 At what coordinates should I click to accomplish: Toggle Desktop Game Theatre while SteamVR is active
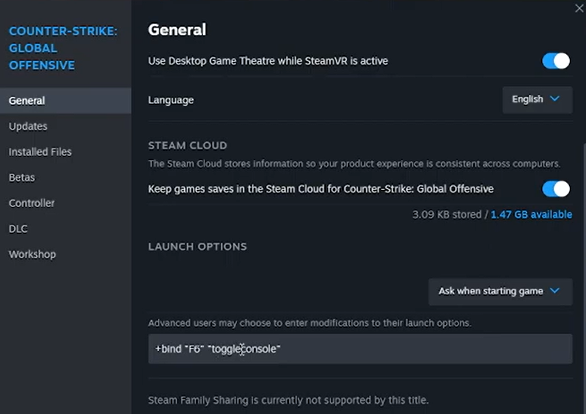pos(556,61)
